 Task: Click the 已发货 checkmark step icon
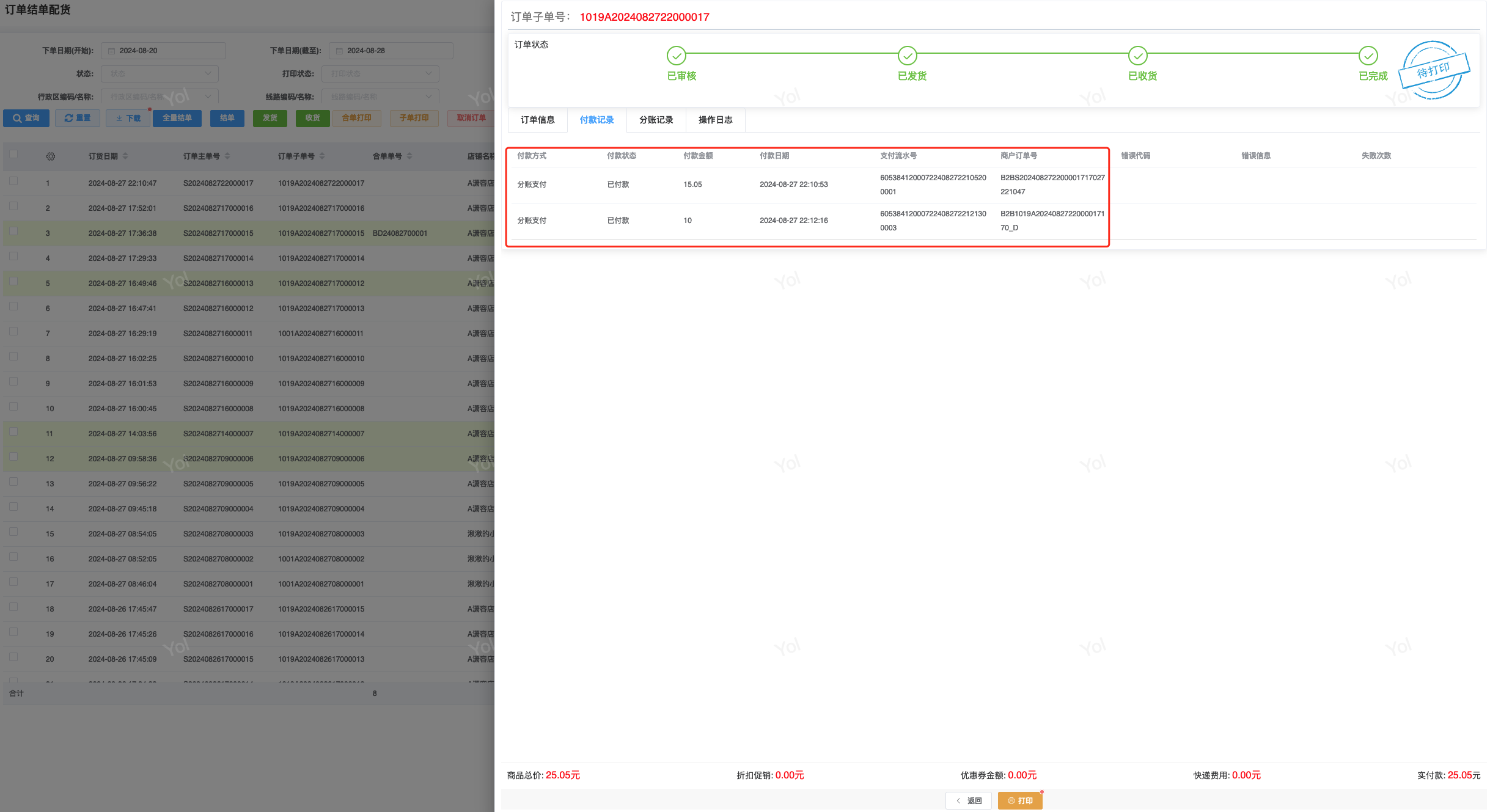[x=907, y=56]
